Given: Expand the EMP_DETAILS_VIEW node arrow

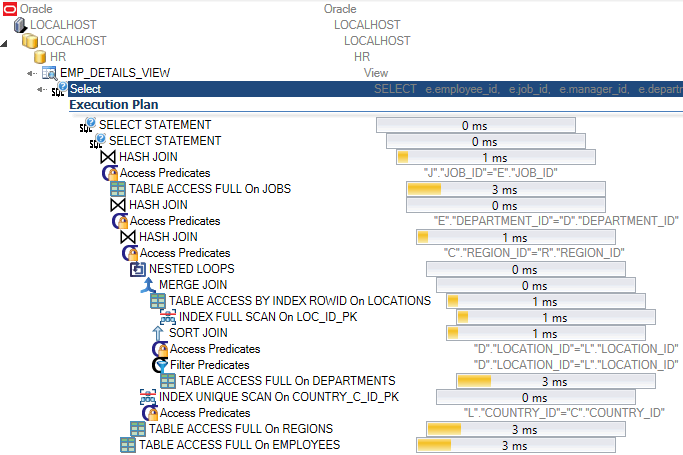Looking at the screenshot, I should (31, 73).
